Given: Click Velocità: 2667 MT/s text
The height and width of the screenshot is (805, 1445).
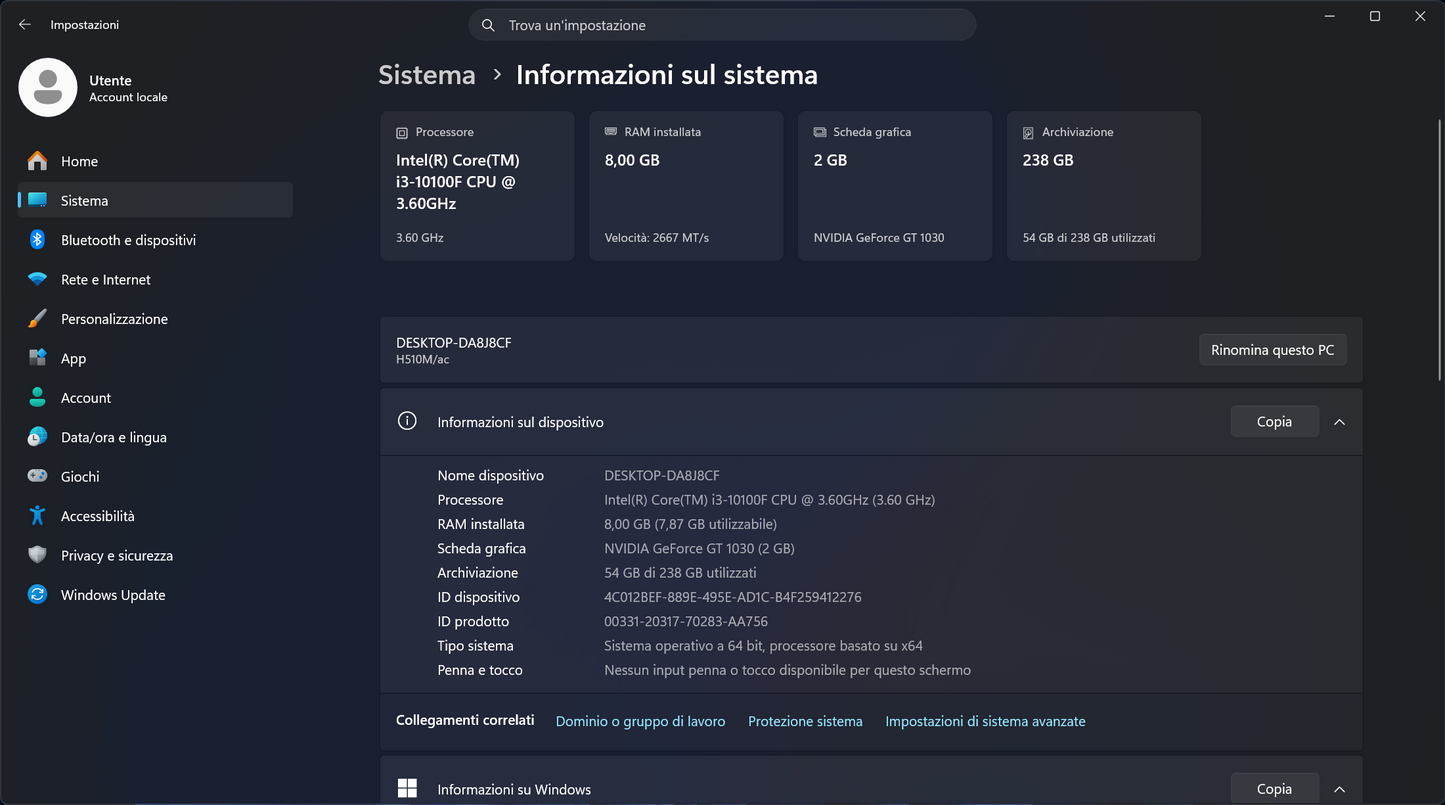Looking at the screenshot, I should tap(657, 238).
